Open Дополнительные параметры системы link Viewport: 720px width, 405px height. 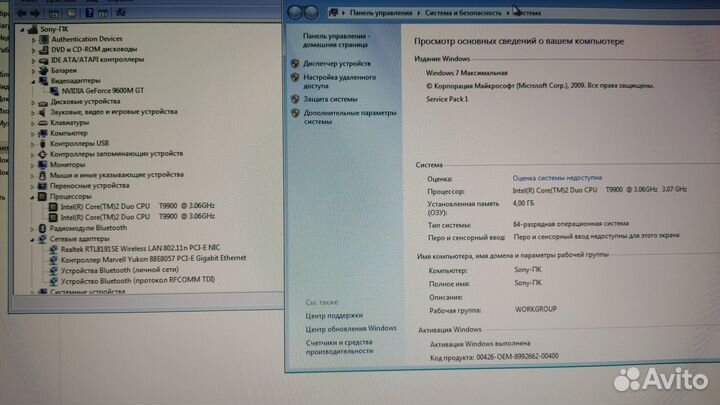(x=349, y=117)
